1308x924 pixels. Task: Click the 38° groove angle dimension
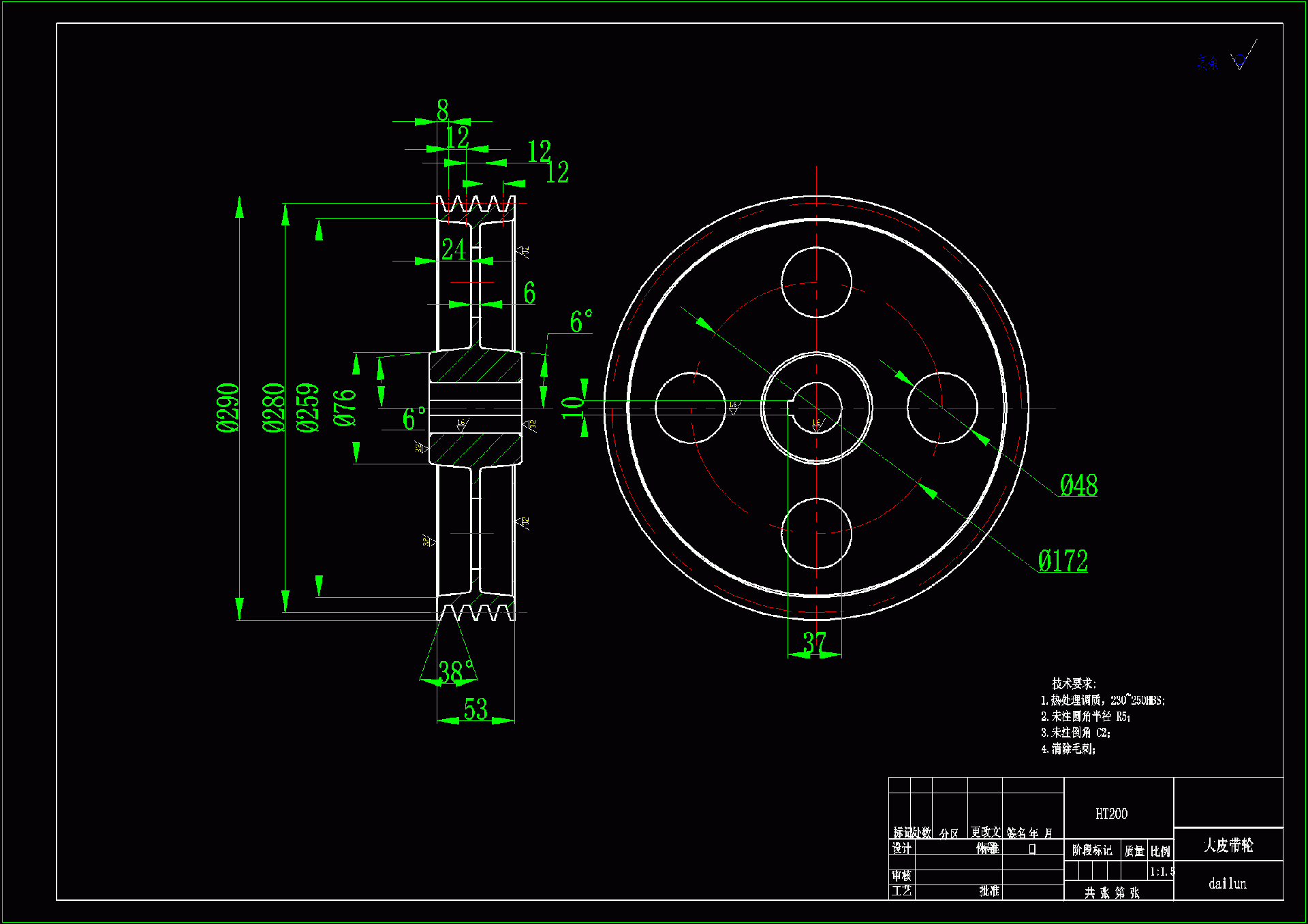[x=455, y=671]
